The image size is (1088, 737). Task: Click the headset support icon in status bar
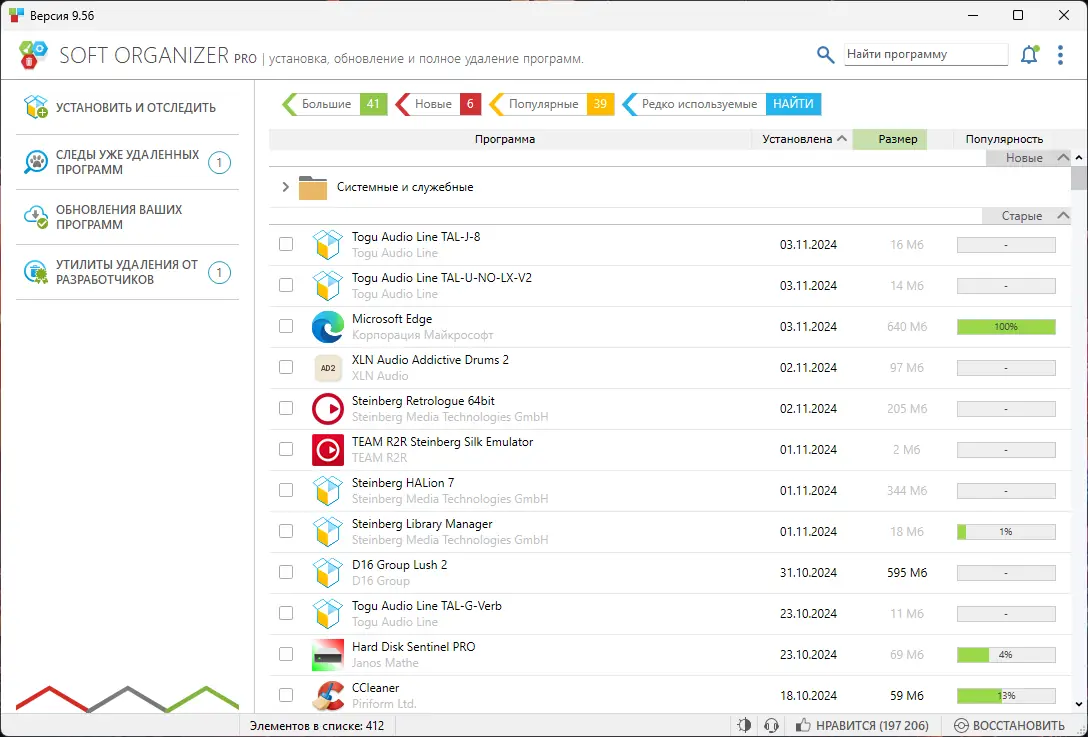coord(771,726)
